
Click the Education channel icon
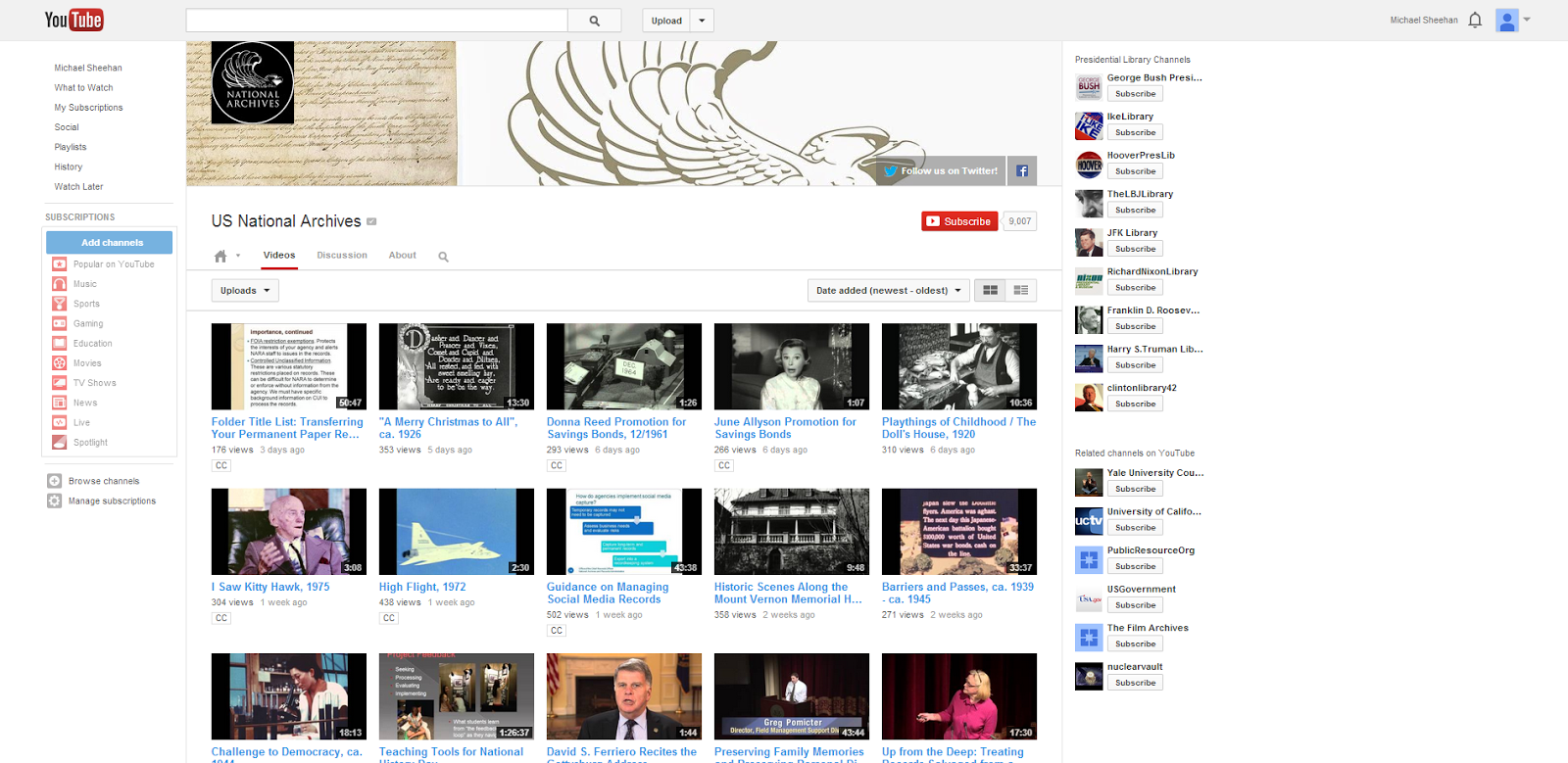pos(59,343)
